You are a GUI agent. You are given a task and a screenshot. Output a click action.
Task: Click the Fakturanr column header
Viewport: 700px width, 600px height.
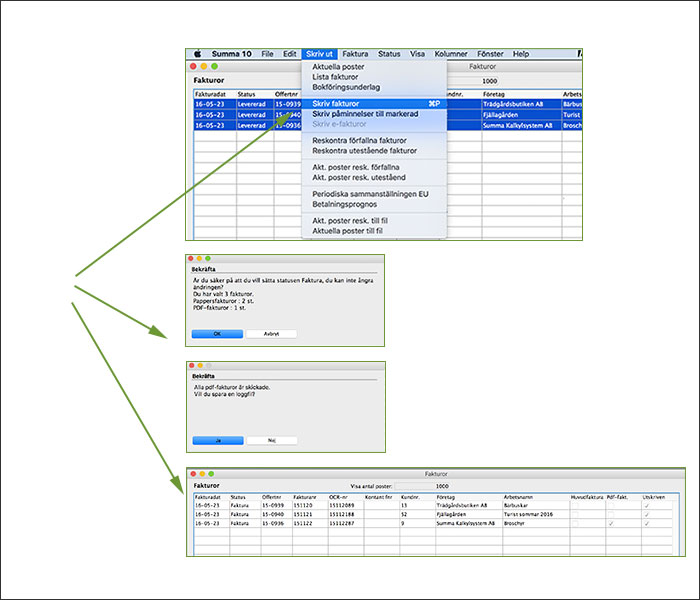(x=310, y=497)
